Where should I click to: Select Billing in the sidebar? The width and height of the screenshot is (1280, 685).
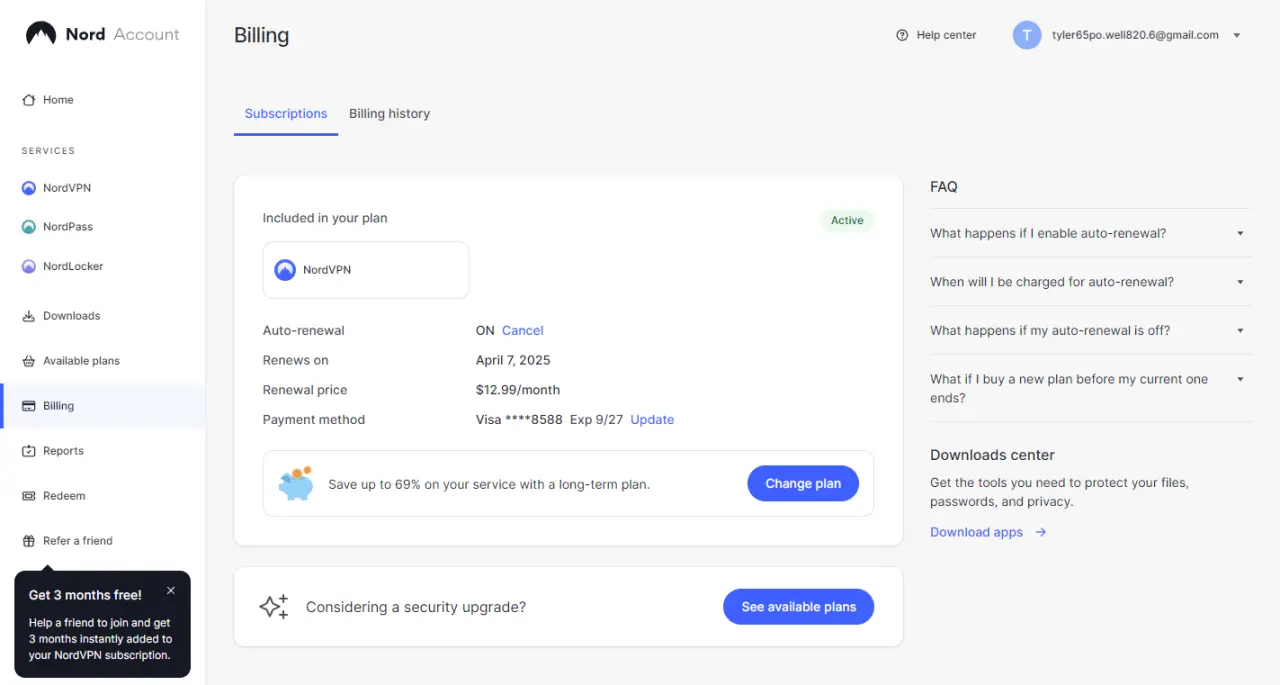[x=103, y=406]
